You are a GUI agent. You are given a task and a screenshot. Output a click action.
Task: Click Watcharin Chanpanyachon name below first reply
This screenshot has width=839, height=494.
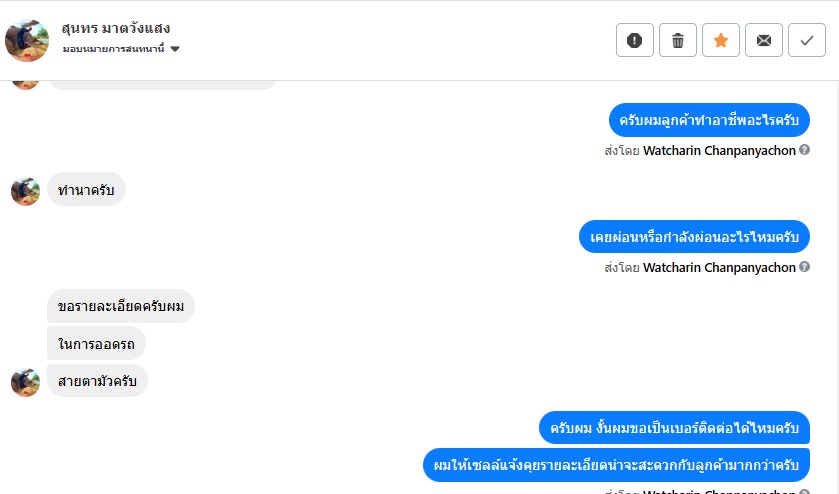(x=719, y=150)
